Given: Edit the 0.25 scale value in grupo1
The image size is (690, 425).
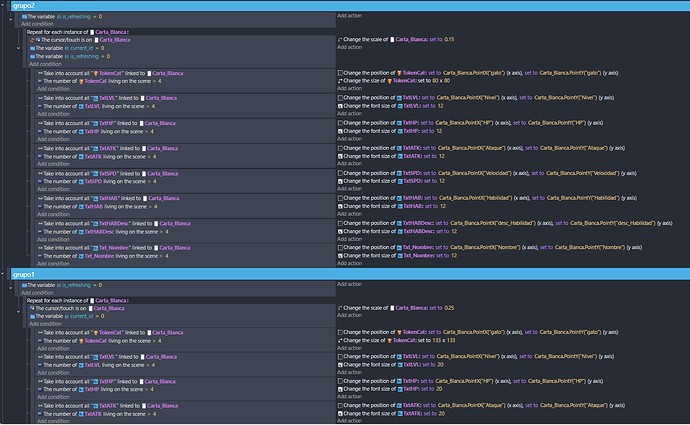Looking at the screenshot, I should (x=449, y=307).
